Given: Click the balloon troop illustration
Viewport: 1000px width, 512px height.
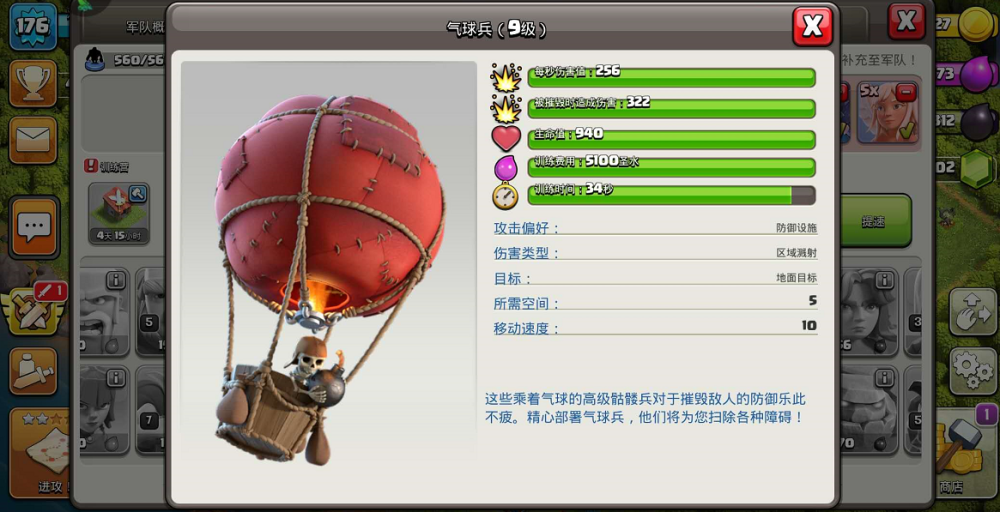Looking at the screenshot, I should (x=328, y=277).
